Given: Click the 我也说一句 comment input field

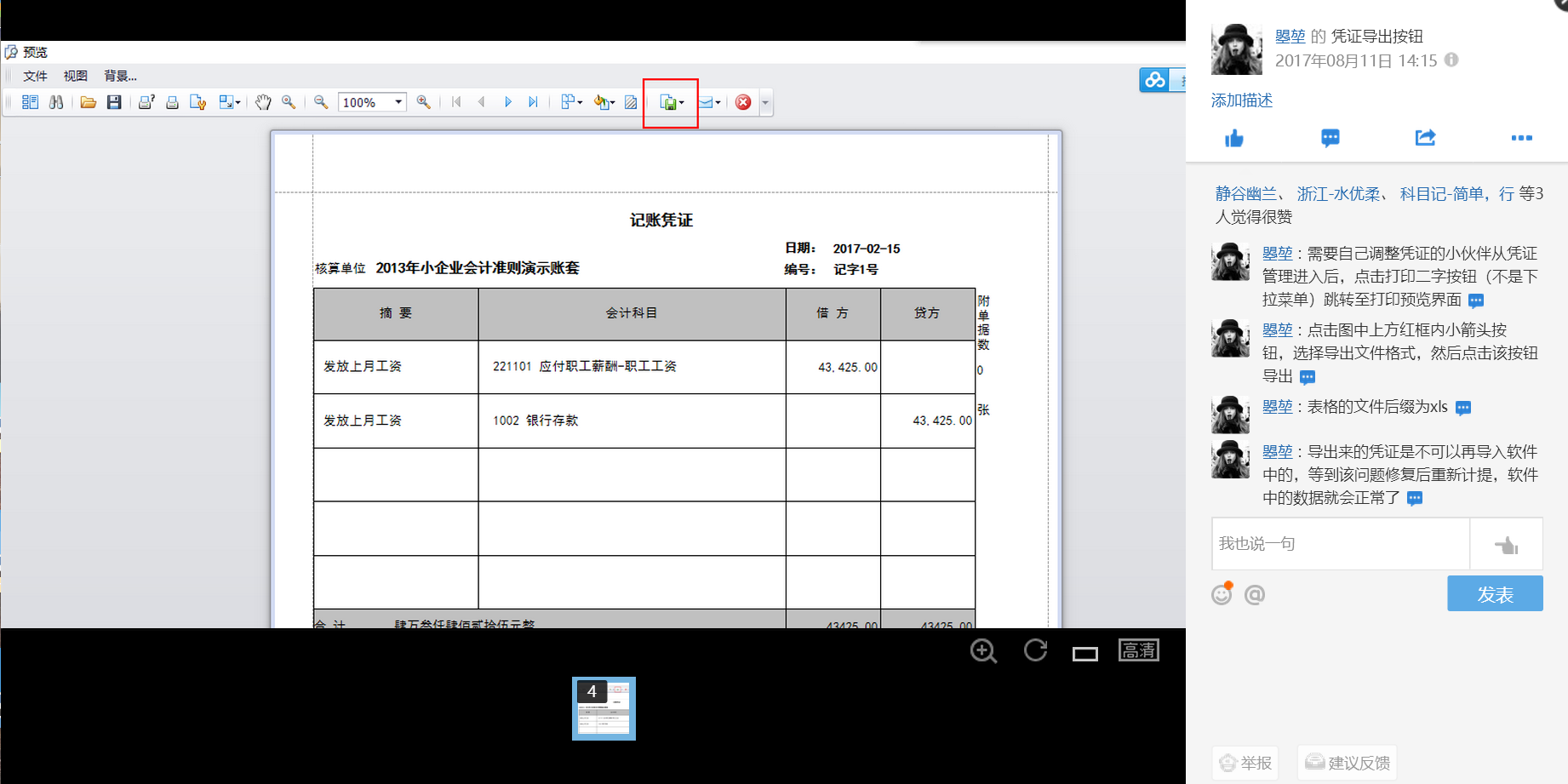Looking at the screenshot, I should click(1340, 543).
